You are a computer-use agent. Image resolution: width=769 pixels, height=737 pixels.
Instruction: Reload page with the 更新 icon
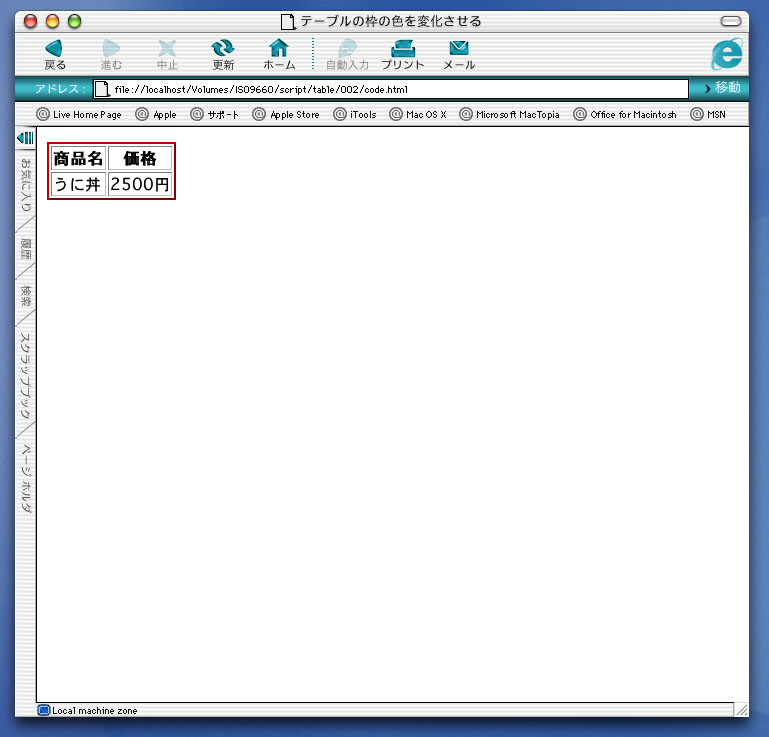223,48
